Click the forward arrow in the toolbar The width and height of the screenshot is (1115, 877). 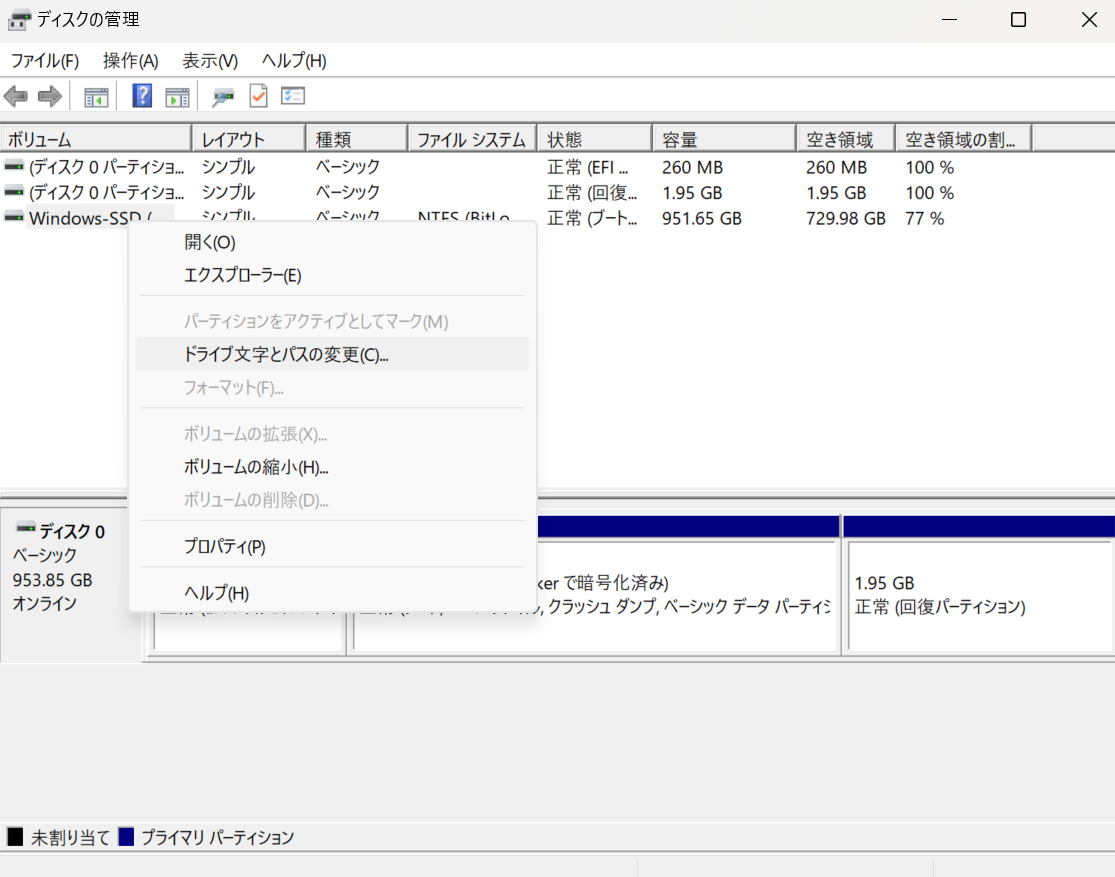49,96
